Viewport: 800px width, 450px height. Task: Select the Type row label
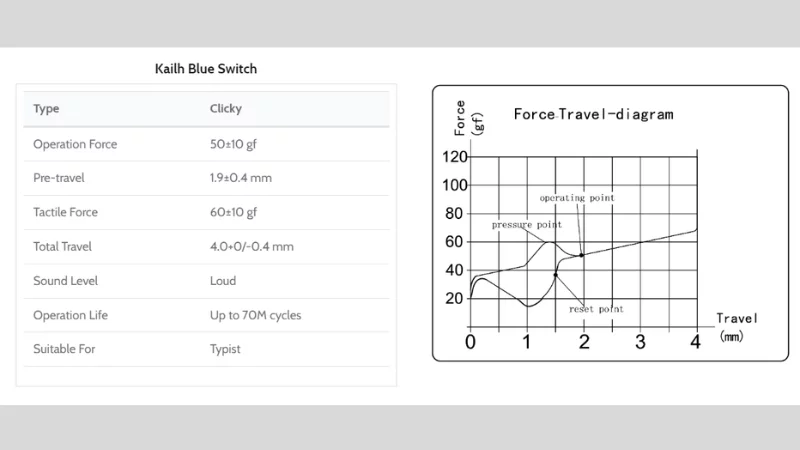click(46, 109)
